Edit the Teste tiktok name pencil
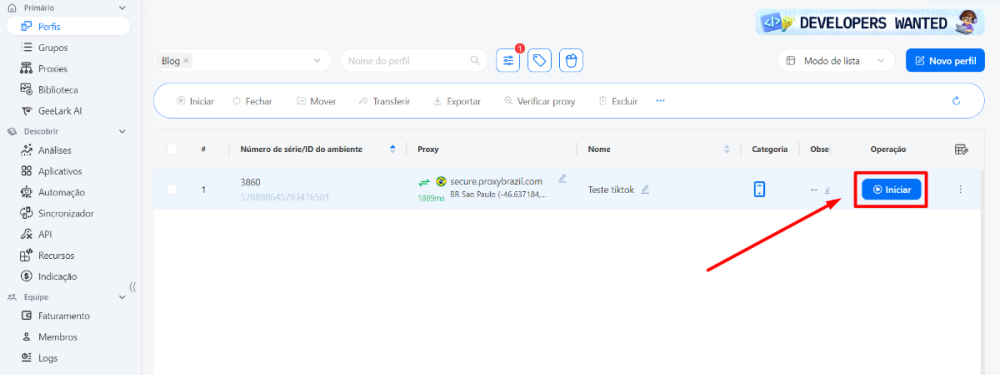This screenshot has height=375, width=1000. [x=645, y=189]
